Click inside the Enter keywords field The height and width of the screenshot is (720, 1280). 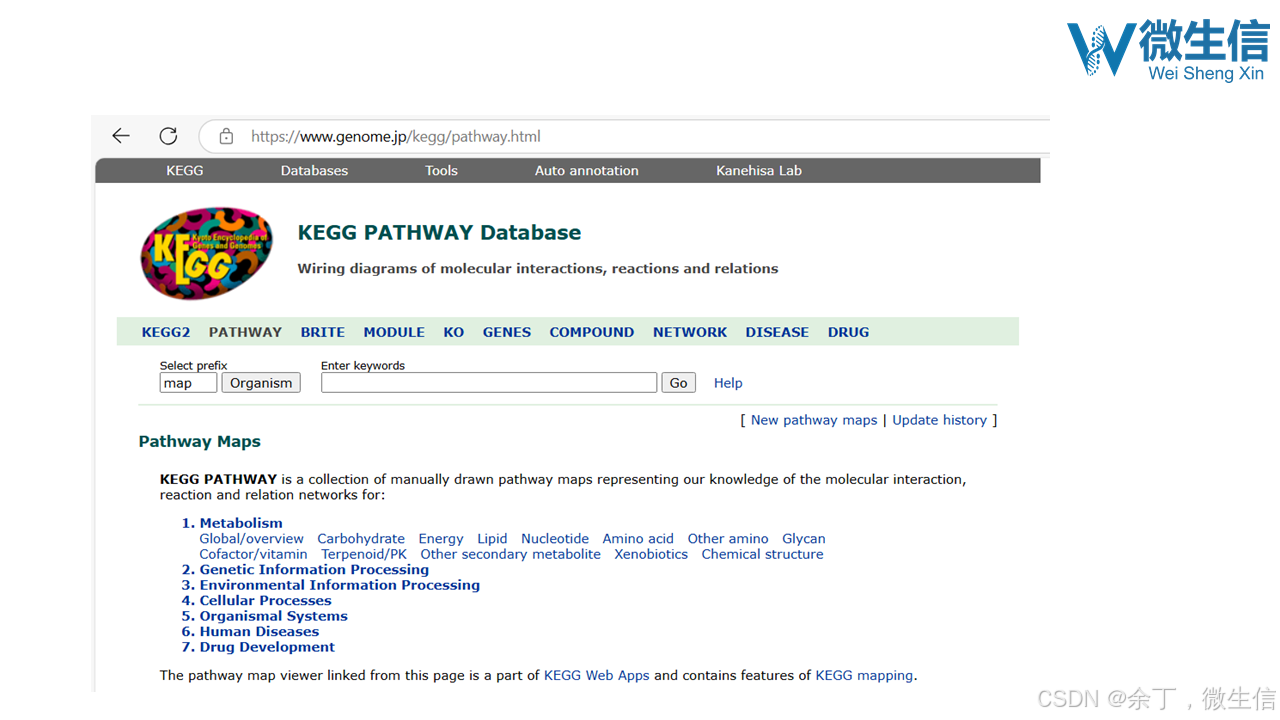tap(488, 382)
